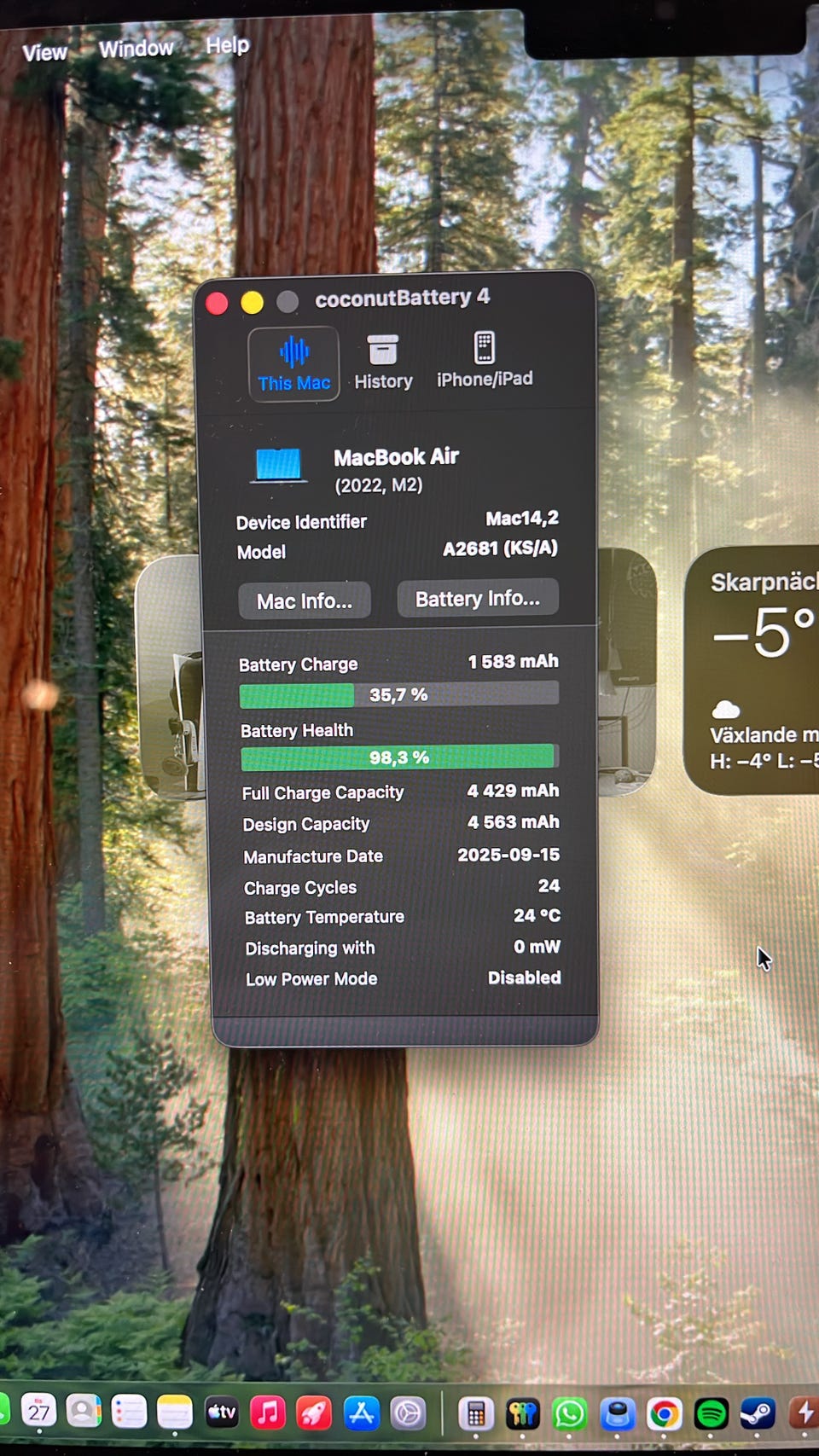This screenshot has height=1456, width=819.
Task: Open Contacts from the Dock
Action: tap(84, 1412)
